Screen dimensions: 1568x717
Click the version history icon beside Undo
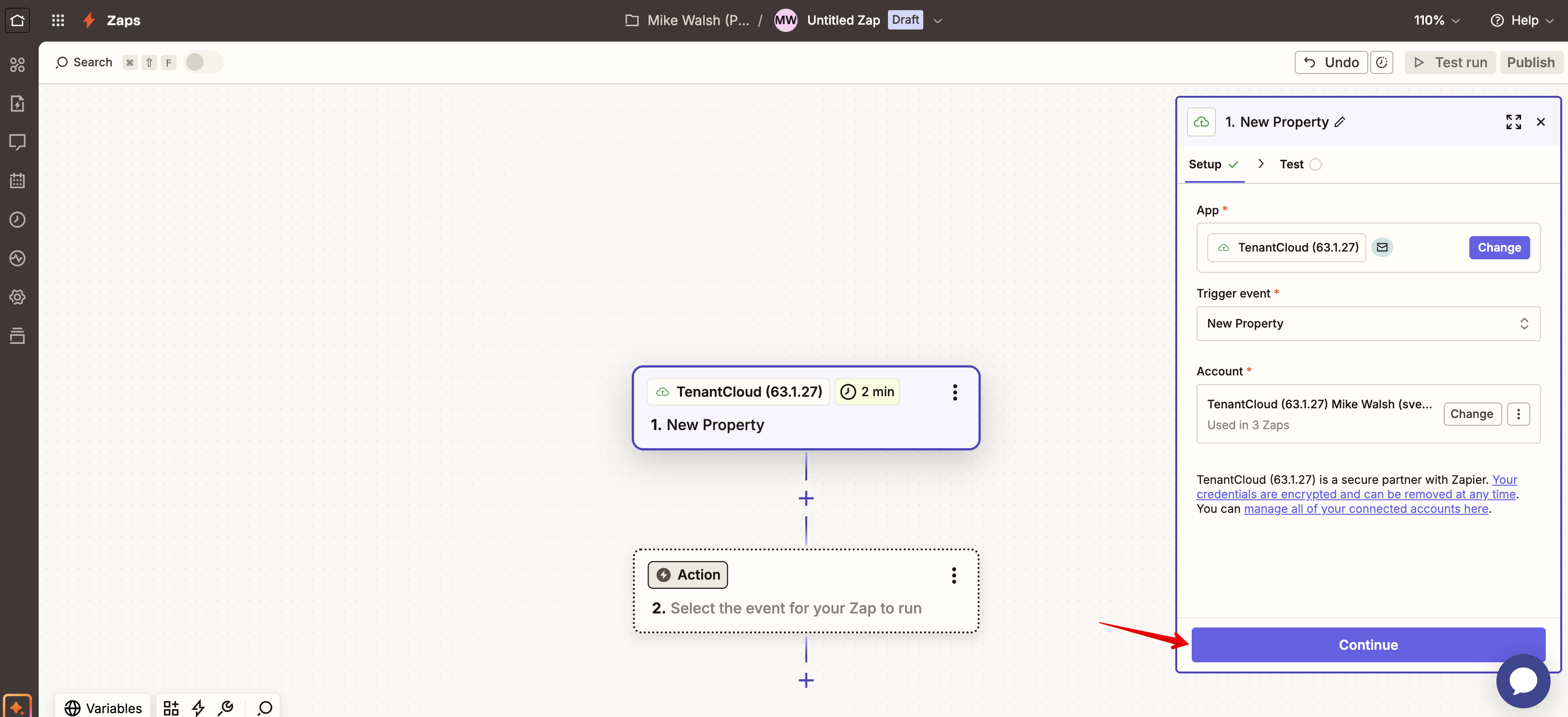[x=1382, y=62]
